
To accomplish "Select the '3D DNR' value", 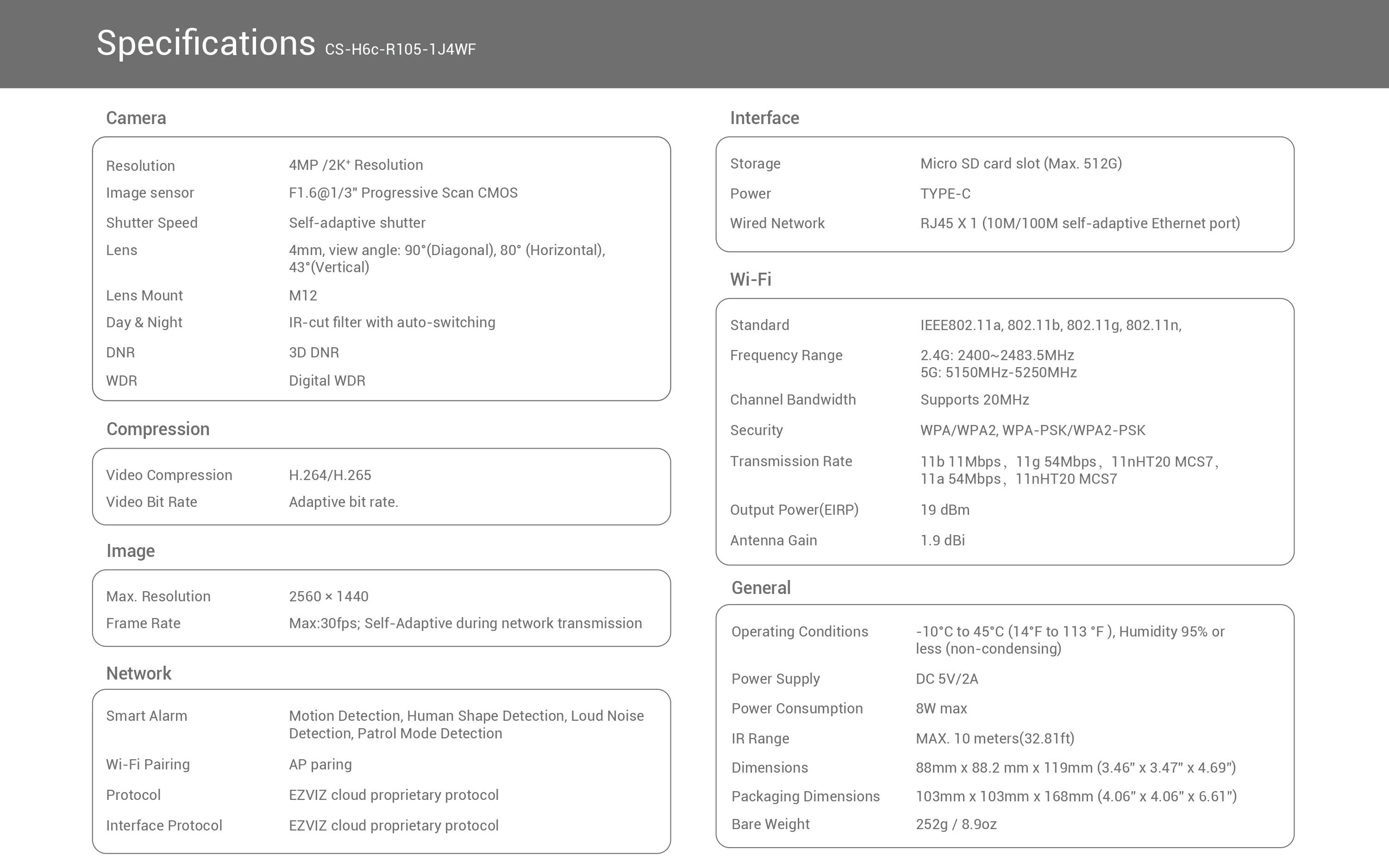I will pos(314,352).
